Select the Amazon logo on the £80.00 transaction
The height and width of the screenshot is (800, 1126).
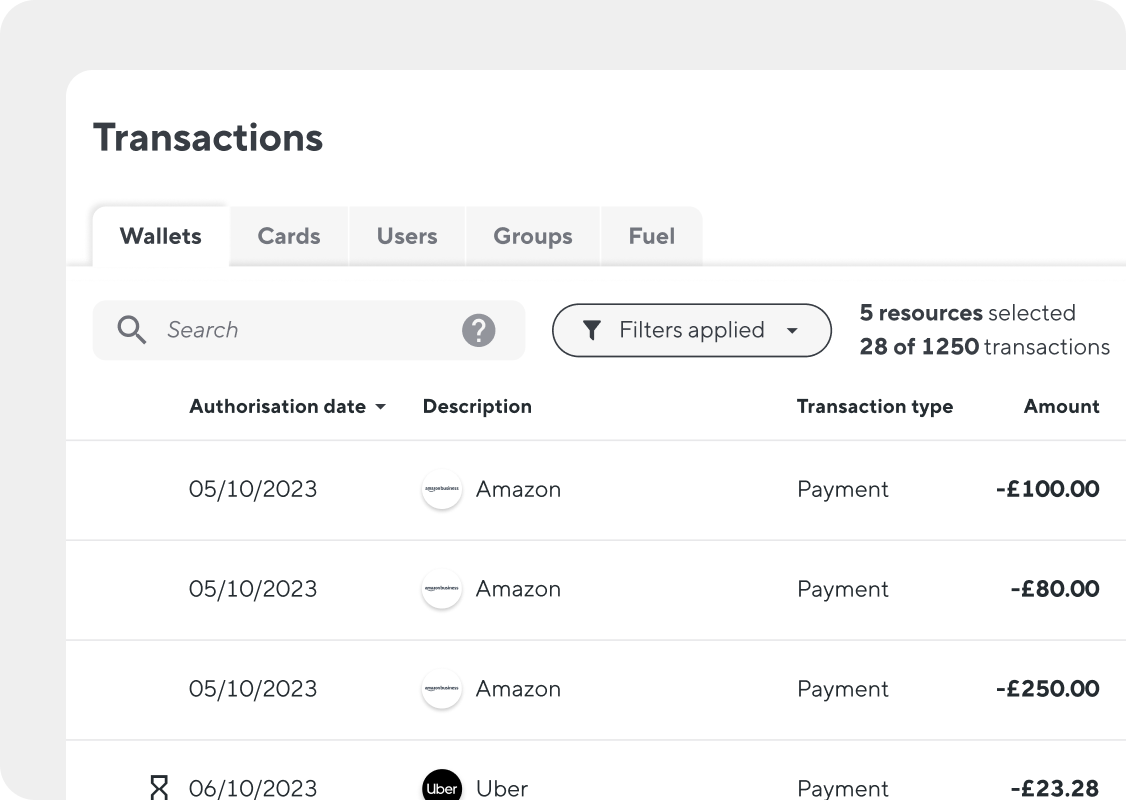442,589
